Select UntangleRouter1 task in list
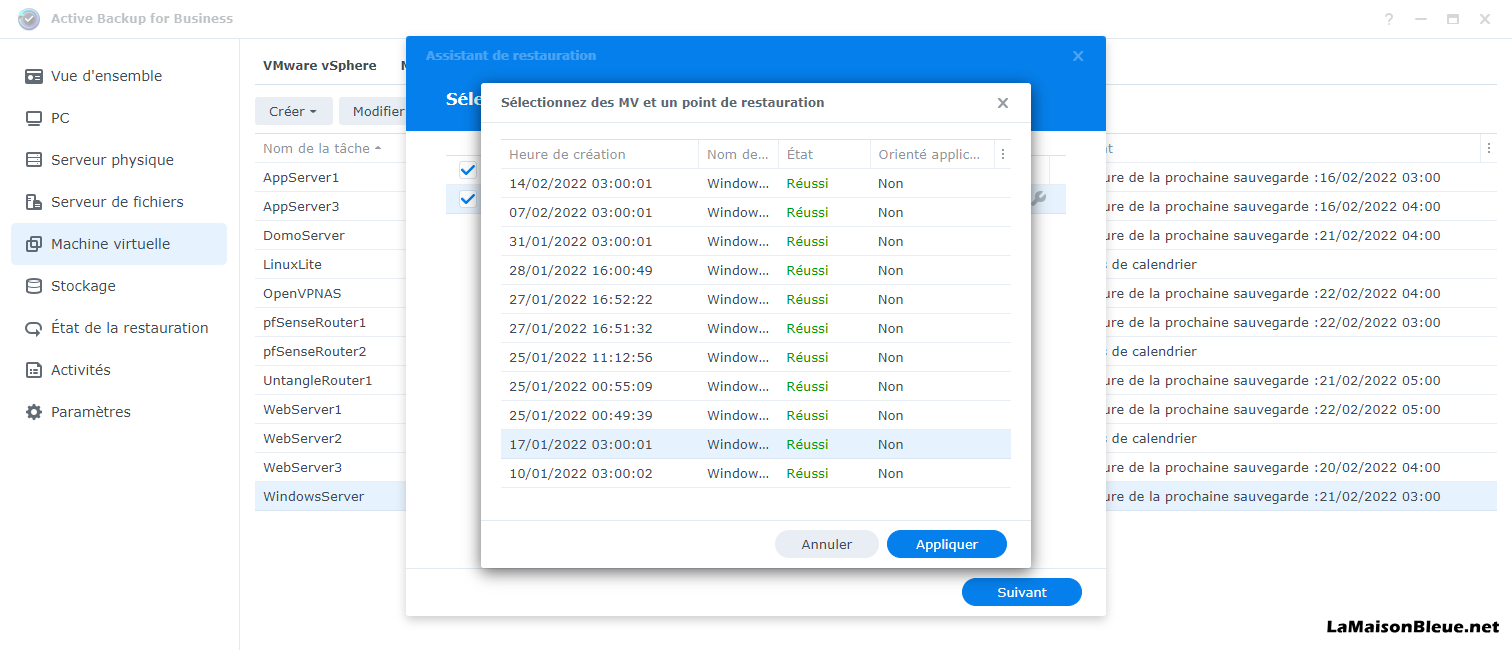This screenshot has width=1512, height=650. (317, 380)
